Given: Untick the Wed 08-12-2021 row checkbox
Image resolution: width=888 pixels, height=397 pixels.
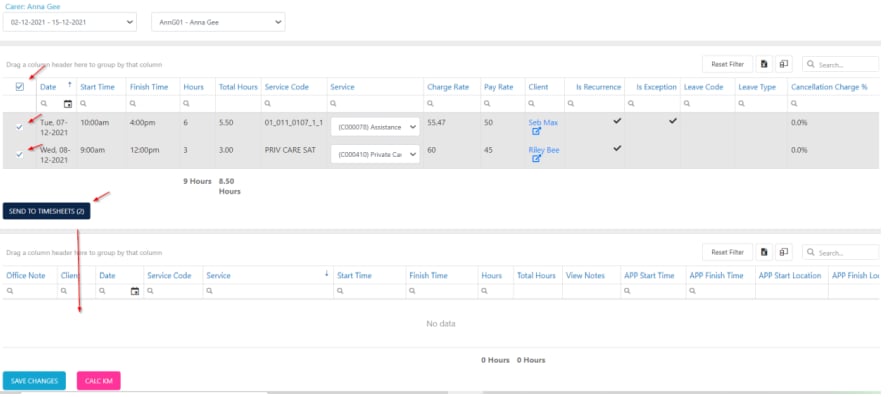Looking at the screenshot, I should (20, 155).
